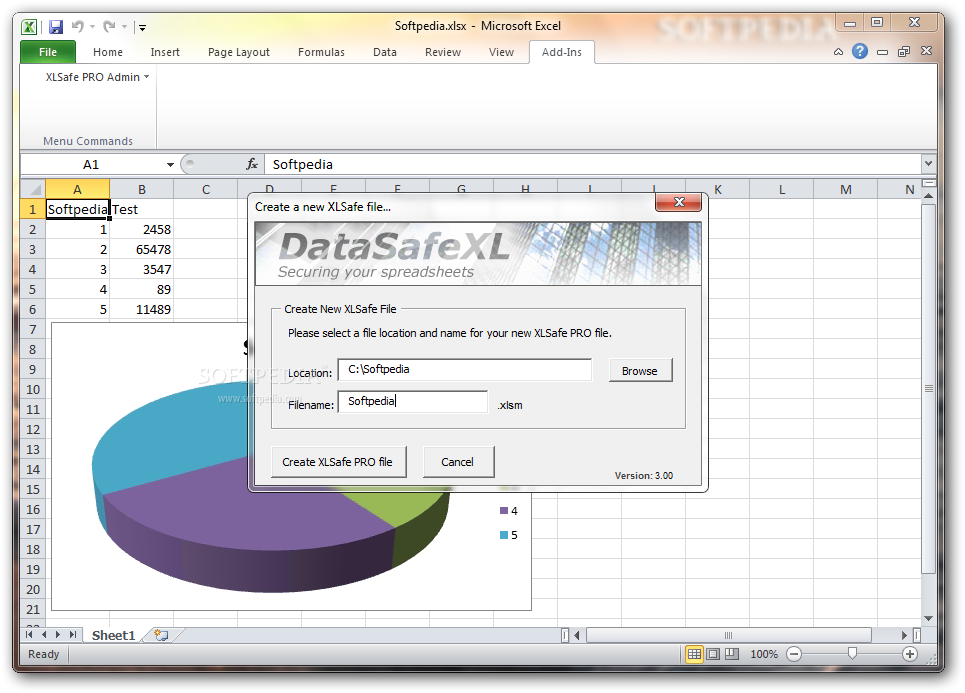Select the Sheet1 tab
Viewport: 965px width, 693px height.
click(x=113, y=635)
